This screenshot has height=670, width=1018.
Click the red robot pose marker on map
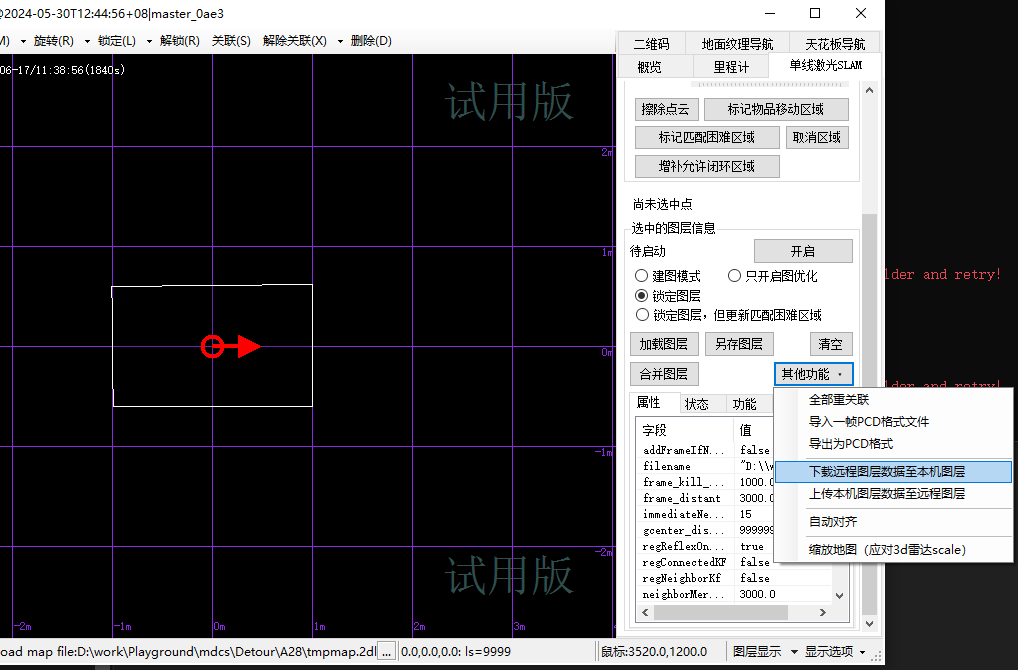(212, 347)
